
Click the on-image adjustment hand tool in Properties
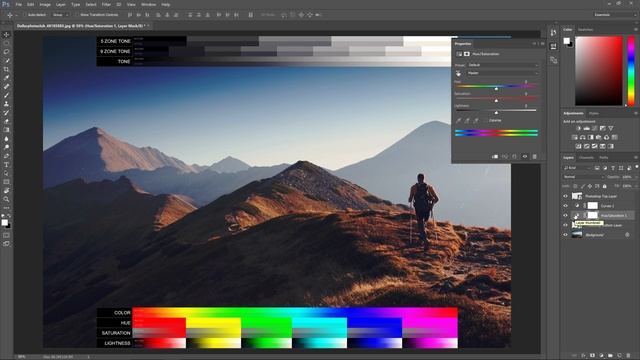458,73
